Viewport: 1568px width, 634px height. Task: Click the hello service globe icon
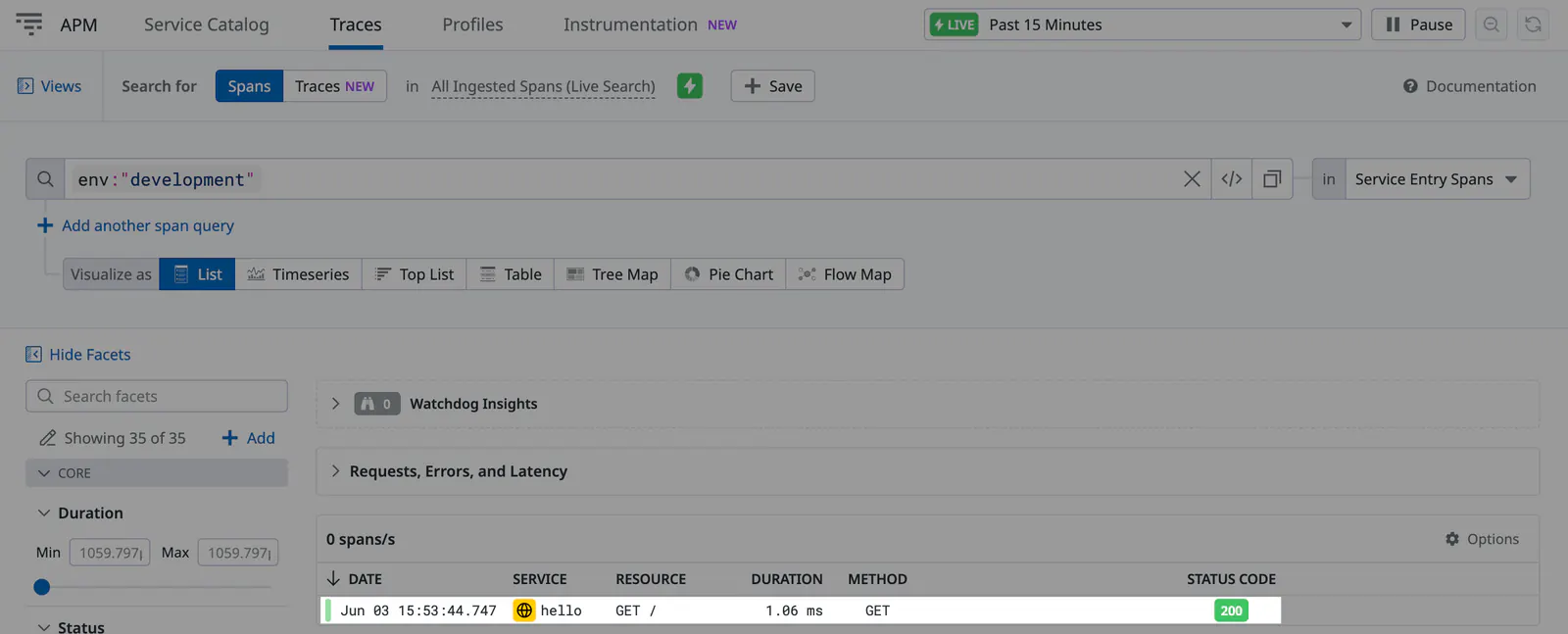click(524, 610)
